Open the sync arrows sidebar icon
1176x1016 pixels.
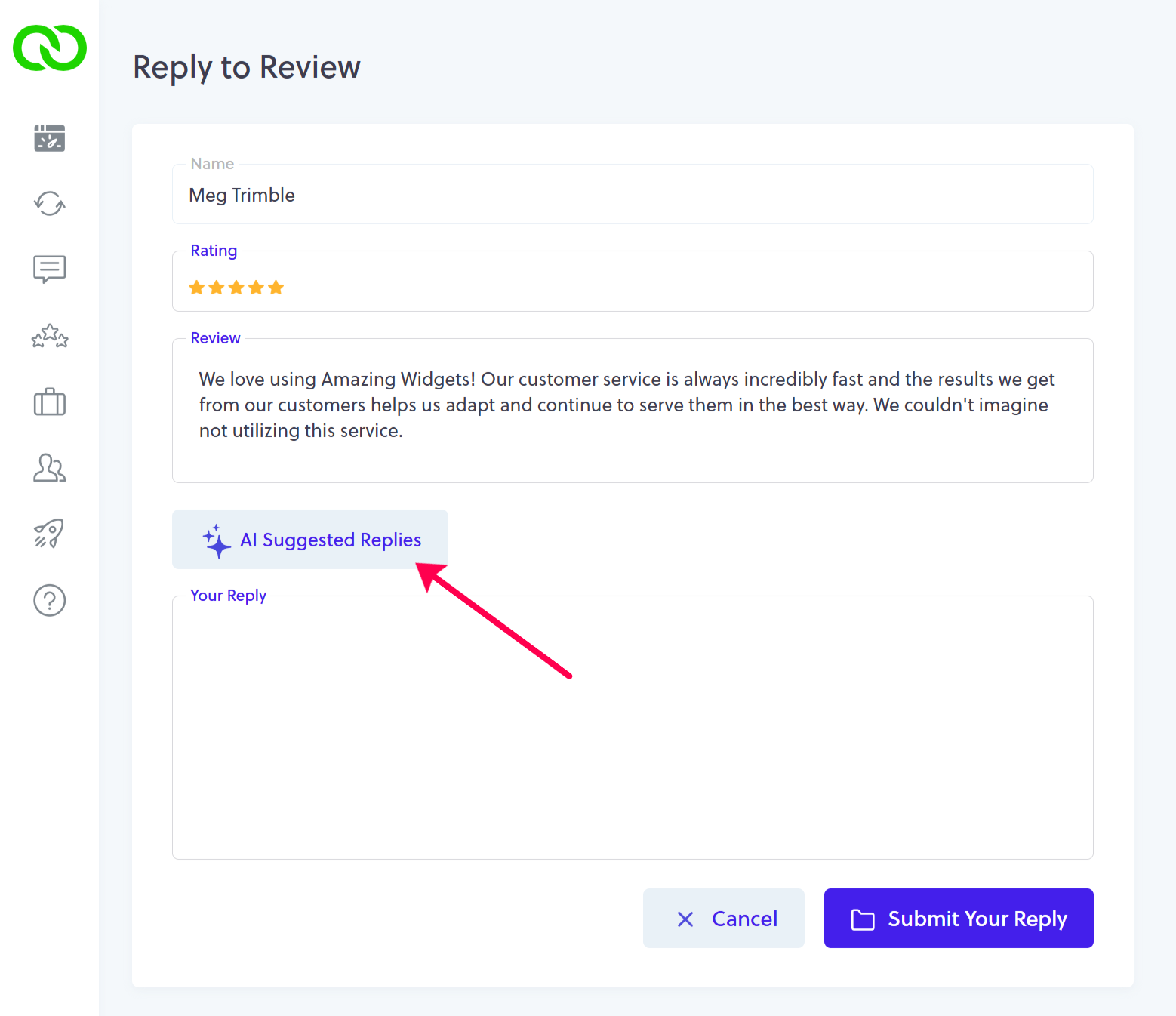(x=50, y=203)
